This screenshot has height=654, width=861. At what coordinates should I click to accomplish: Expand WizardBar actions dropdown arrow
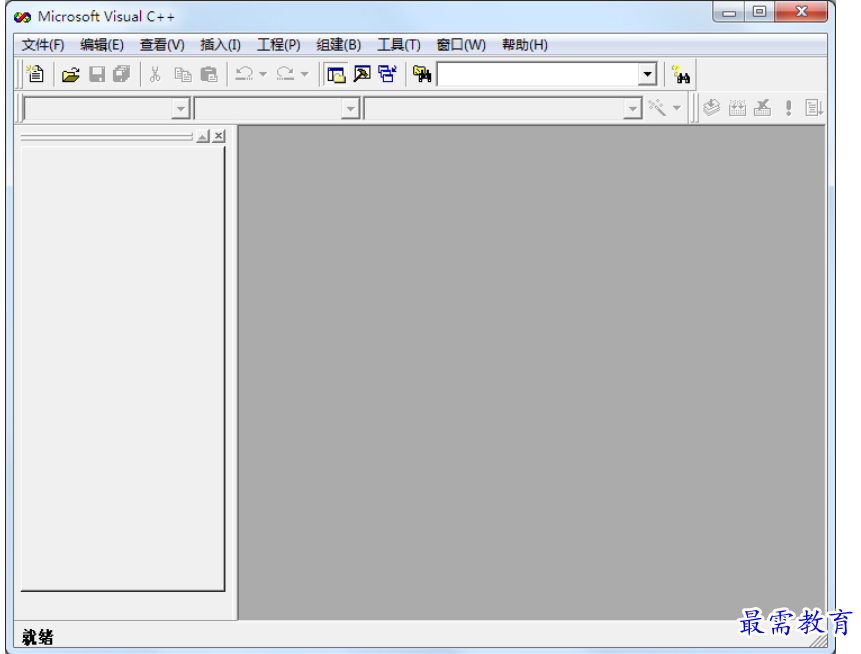click(677, 108)
